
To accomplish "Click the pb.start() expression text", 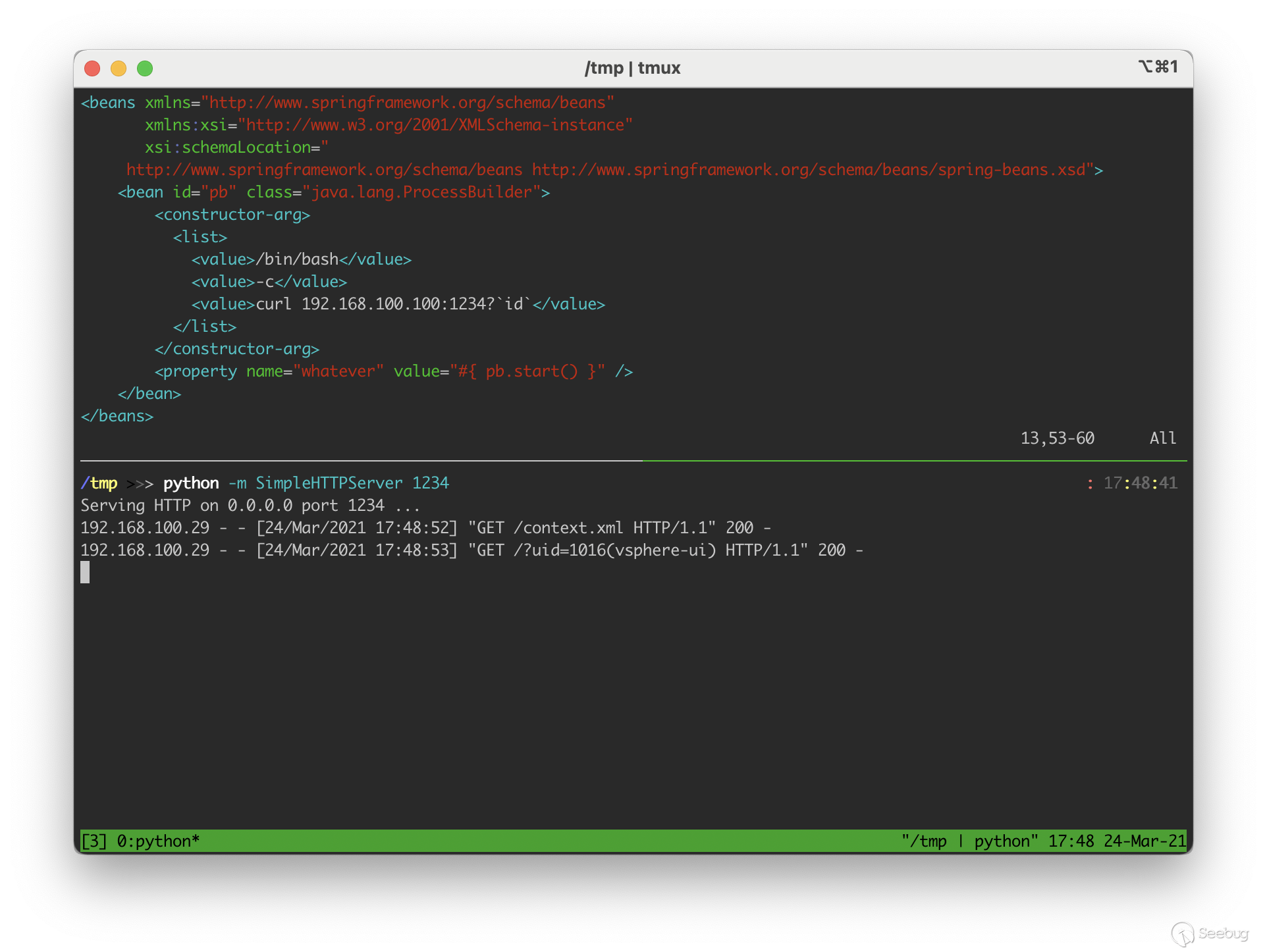I will (531, 371).
